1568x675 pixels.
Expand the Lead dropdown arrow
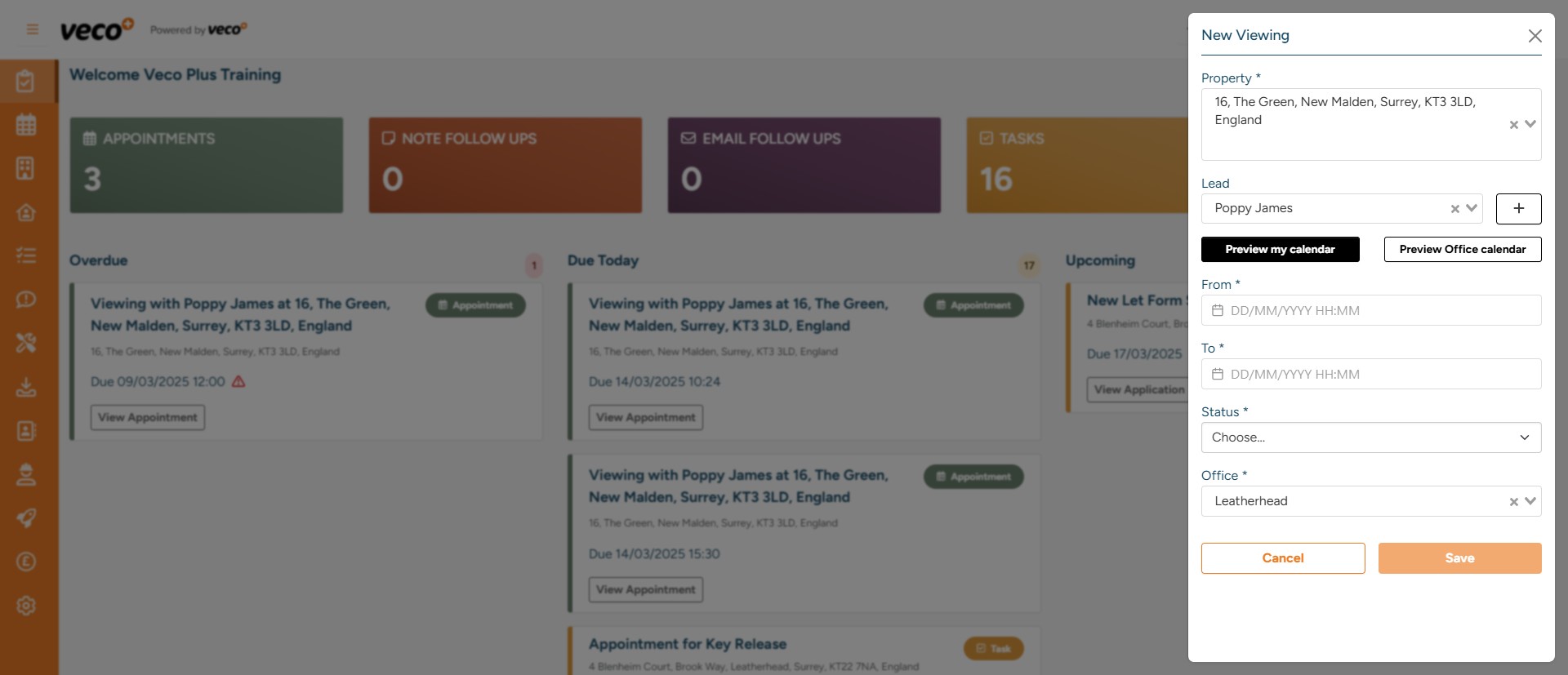point(1472,208)
